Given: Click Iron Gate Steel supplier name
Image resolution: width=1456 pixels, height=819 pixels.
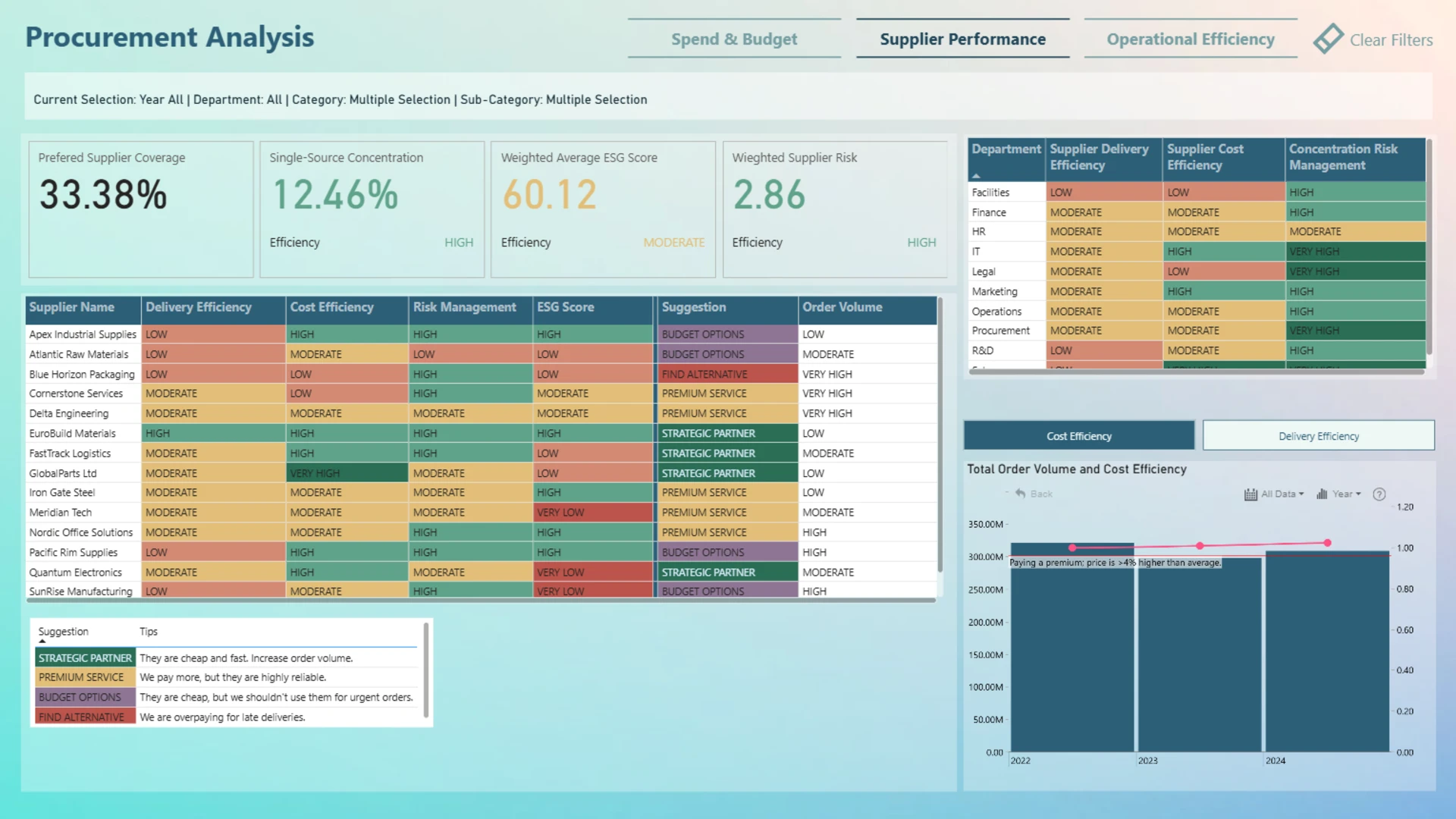Looking at the screenshot, I should tap(62, 493).
